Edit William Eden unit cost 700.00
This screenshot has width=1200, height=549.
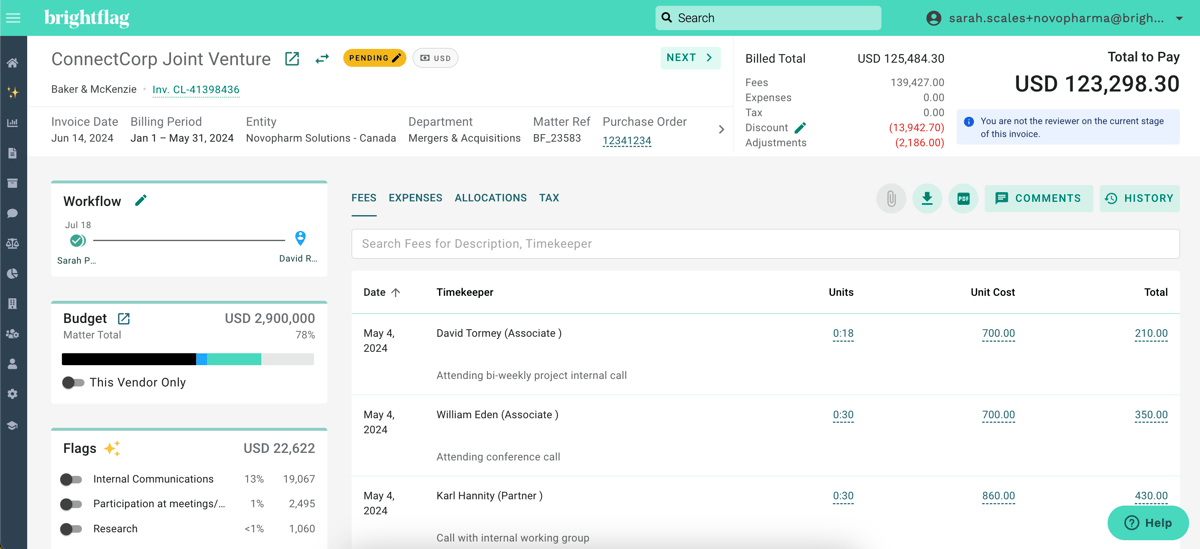click(x=998, y=415)
